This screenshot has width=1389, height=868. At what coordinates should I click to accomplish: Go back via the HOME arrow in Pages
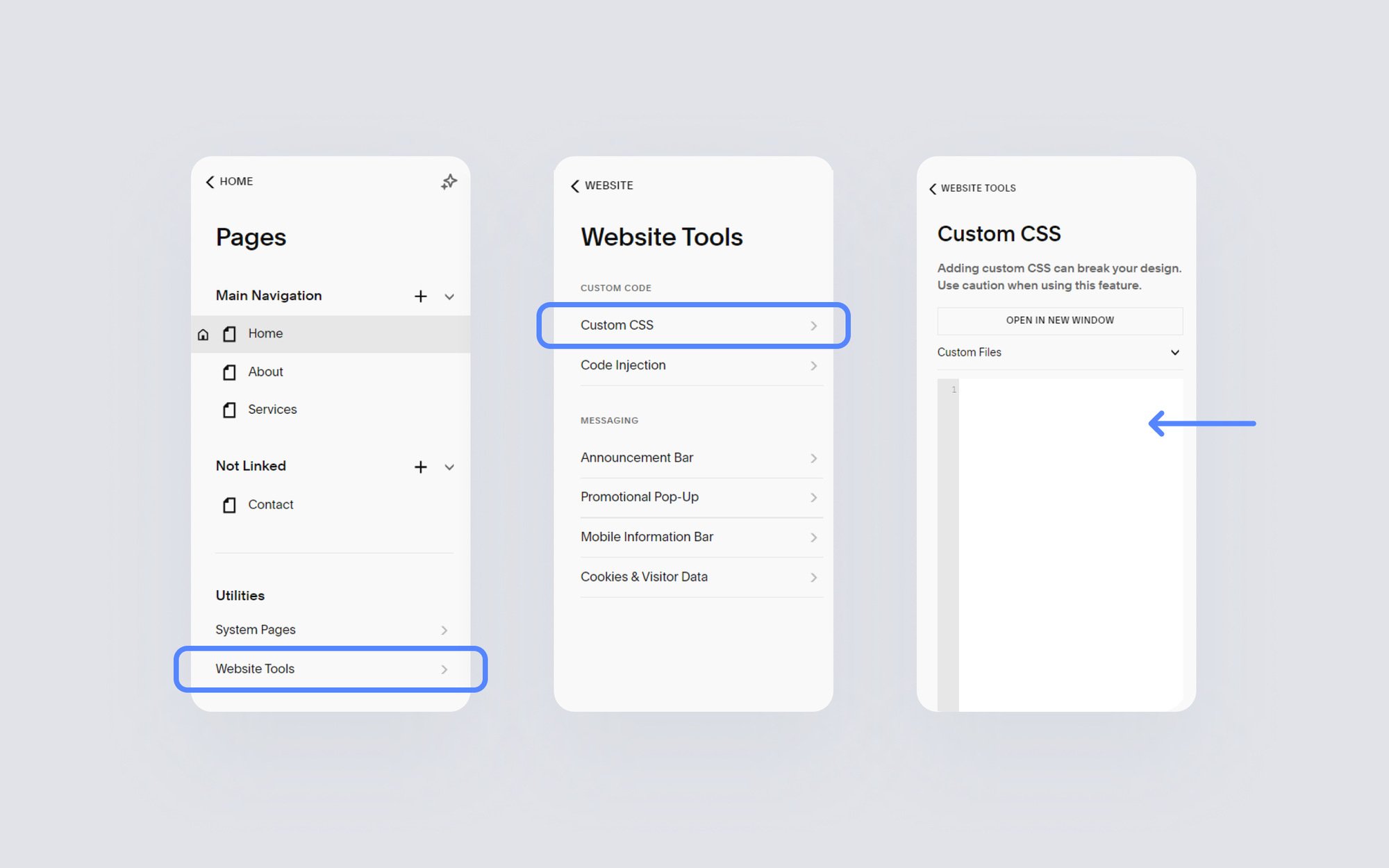[210, 182]
